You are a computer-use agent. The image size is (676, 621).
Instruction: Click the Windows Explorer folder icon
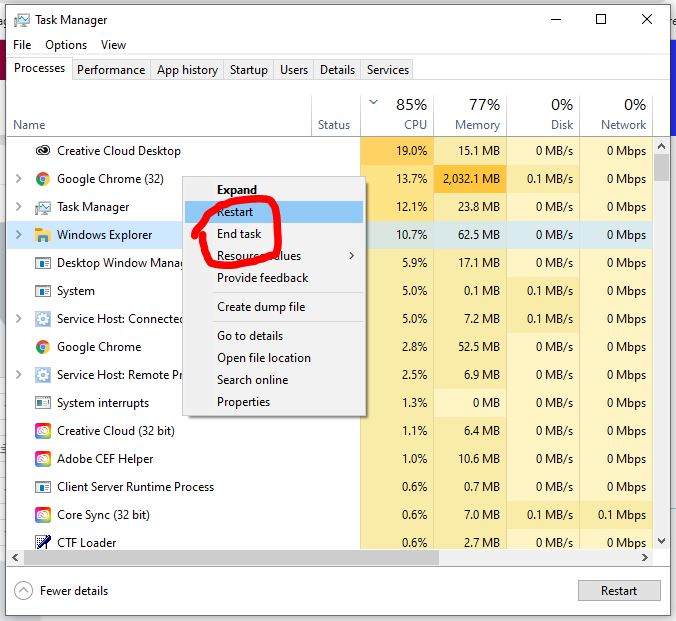[43, 235]
